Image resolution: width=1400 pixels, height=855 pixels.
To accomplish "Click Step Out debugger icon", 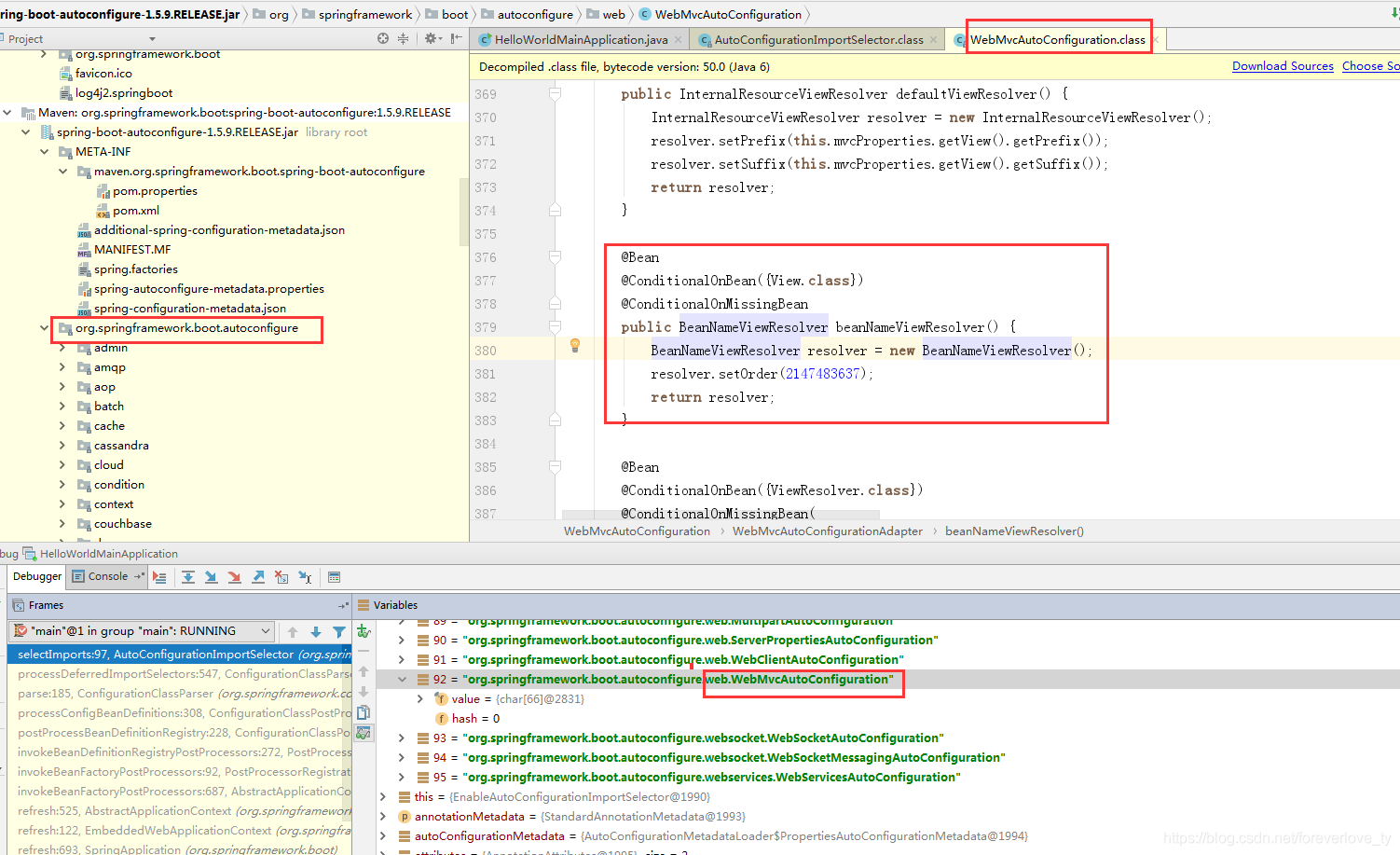I will click(x=258, y=577).
